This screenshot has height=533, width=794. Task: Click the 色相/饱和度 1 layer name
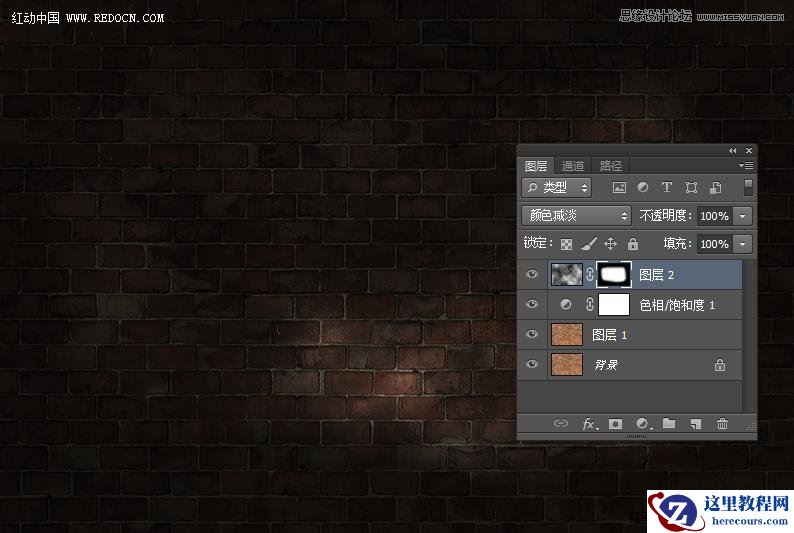point(677,305)
